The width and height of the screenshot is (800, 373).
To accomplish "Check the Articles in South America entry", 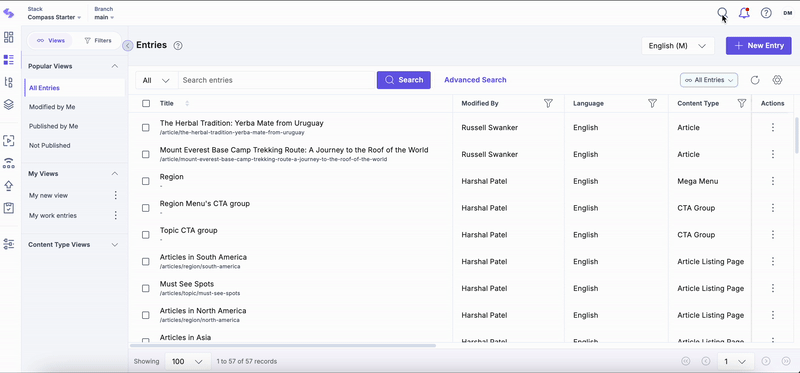I will coord(146,262).
